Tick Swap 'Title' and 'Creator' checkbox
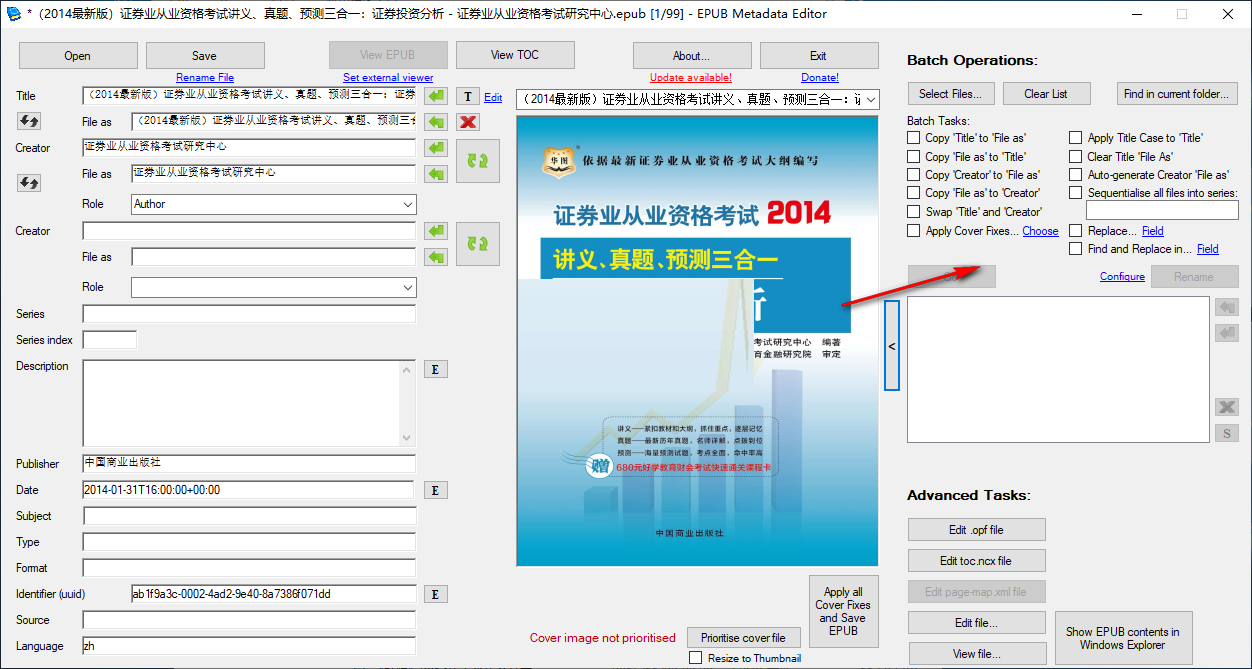Viewport: 1252px width, 669px height. tap(914, 212)
